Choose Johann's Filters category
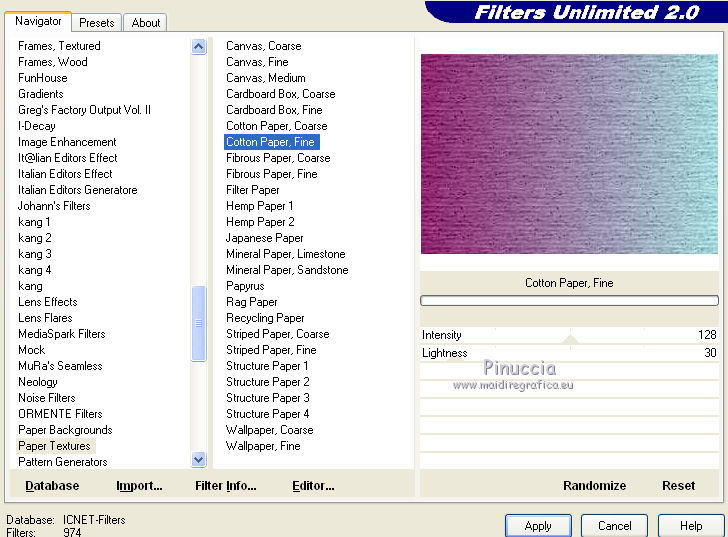 coord(54,206)
